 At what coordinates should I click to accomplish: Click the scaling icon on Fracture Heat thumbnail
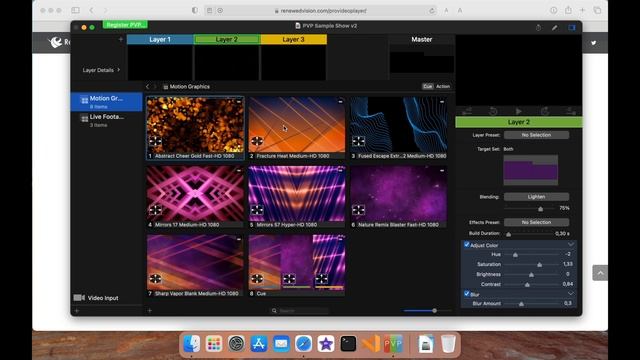coord(257,141)
